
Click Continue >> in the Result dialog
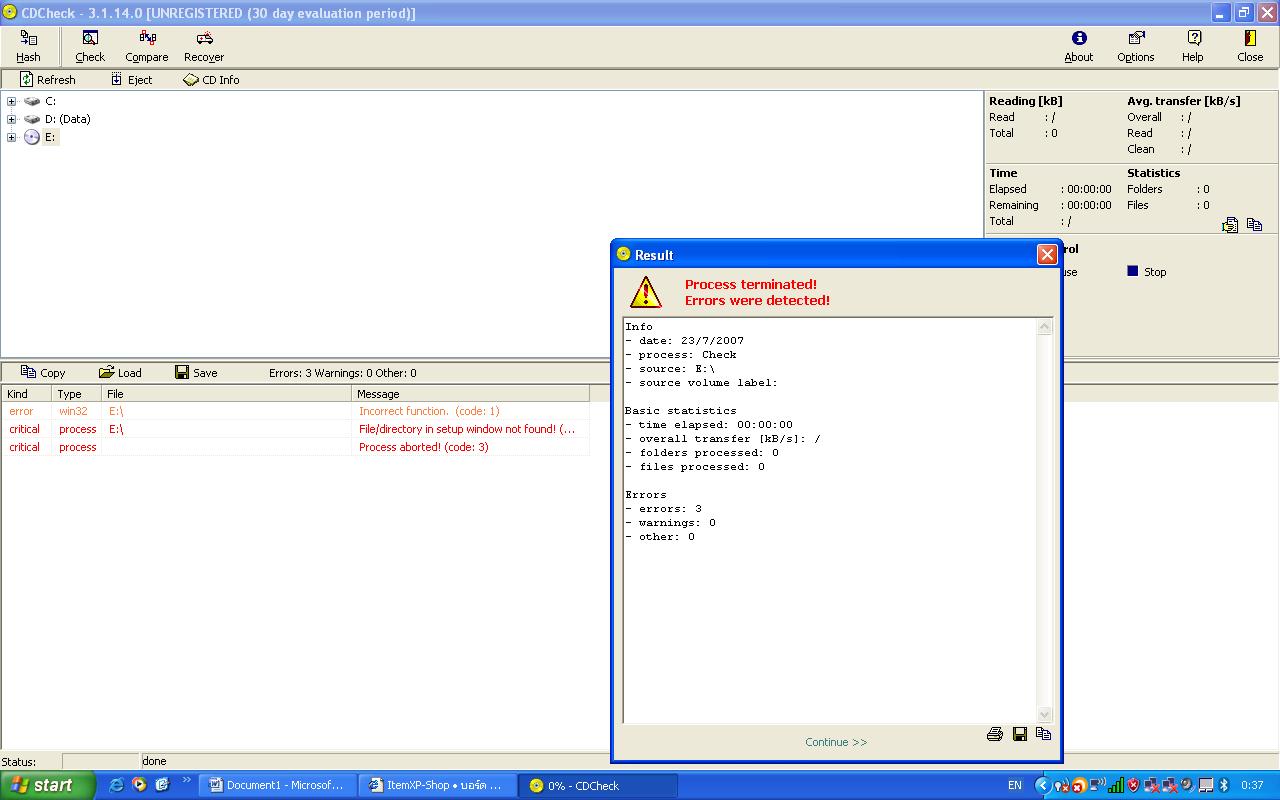[x=836, y=742]
